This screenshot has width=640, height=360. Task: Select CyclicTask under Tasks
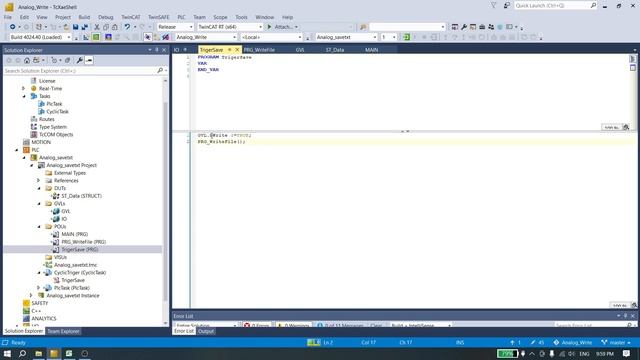[x=57, y=111]
